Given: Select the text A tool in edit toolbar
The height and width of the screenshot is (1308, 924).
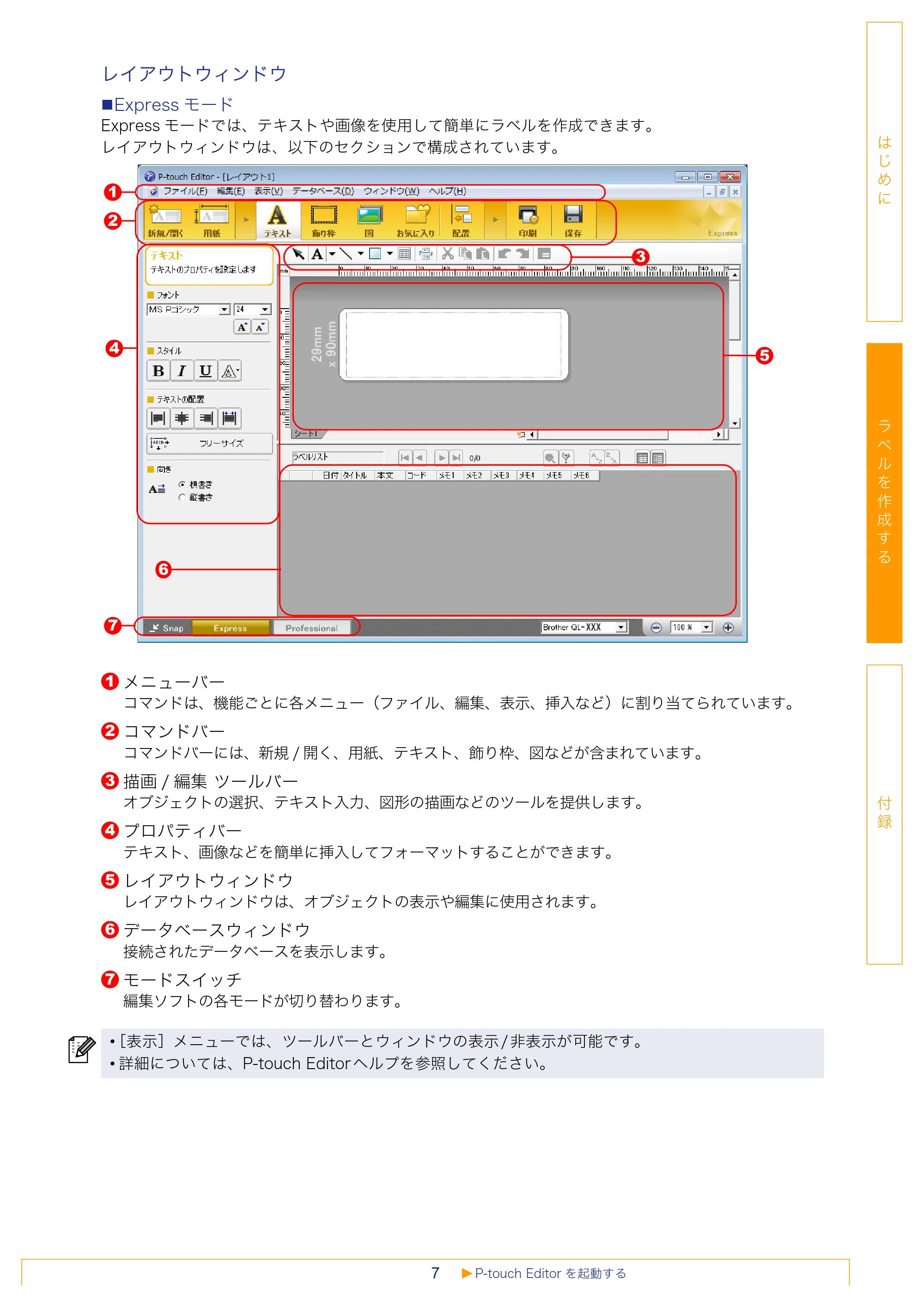Looking at the screenshot, I should [x=317, y=254].
